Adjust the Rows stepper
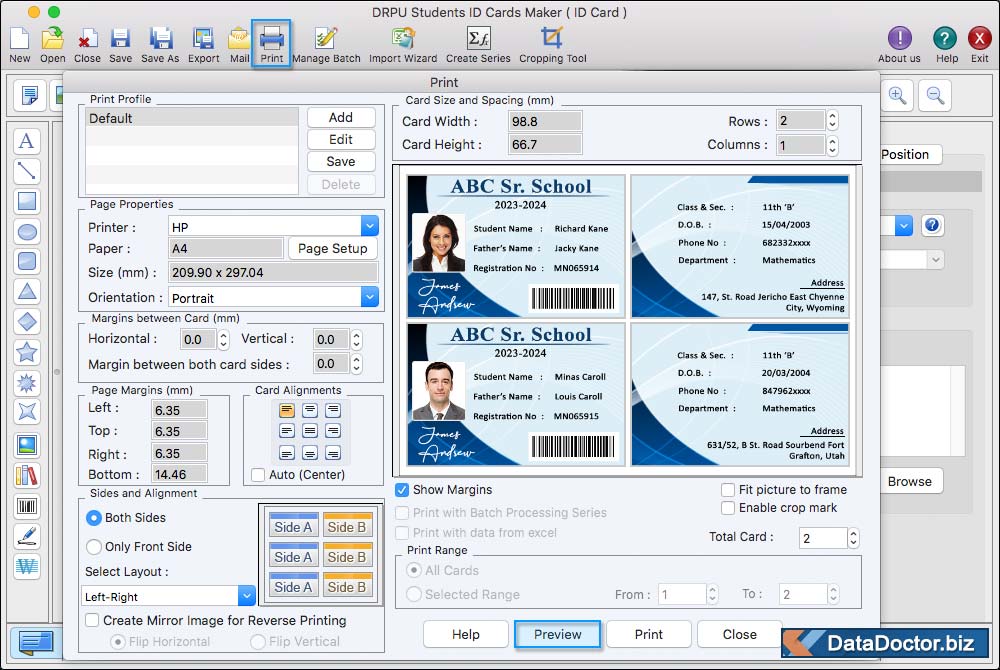1000x670 pixels. point(832,120)
